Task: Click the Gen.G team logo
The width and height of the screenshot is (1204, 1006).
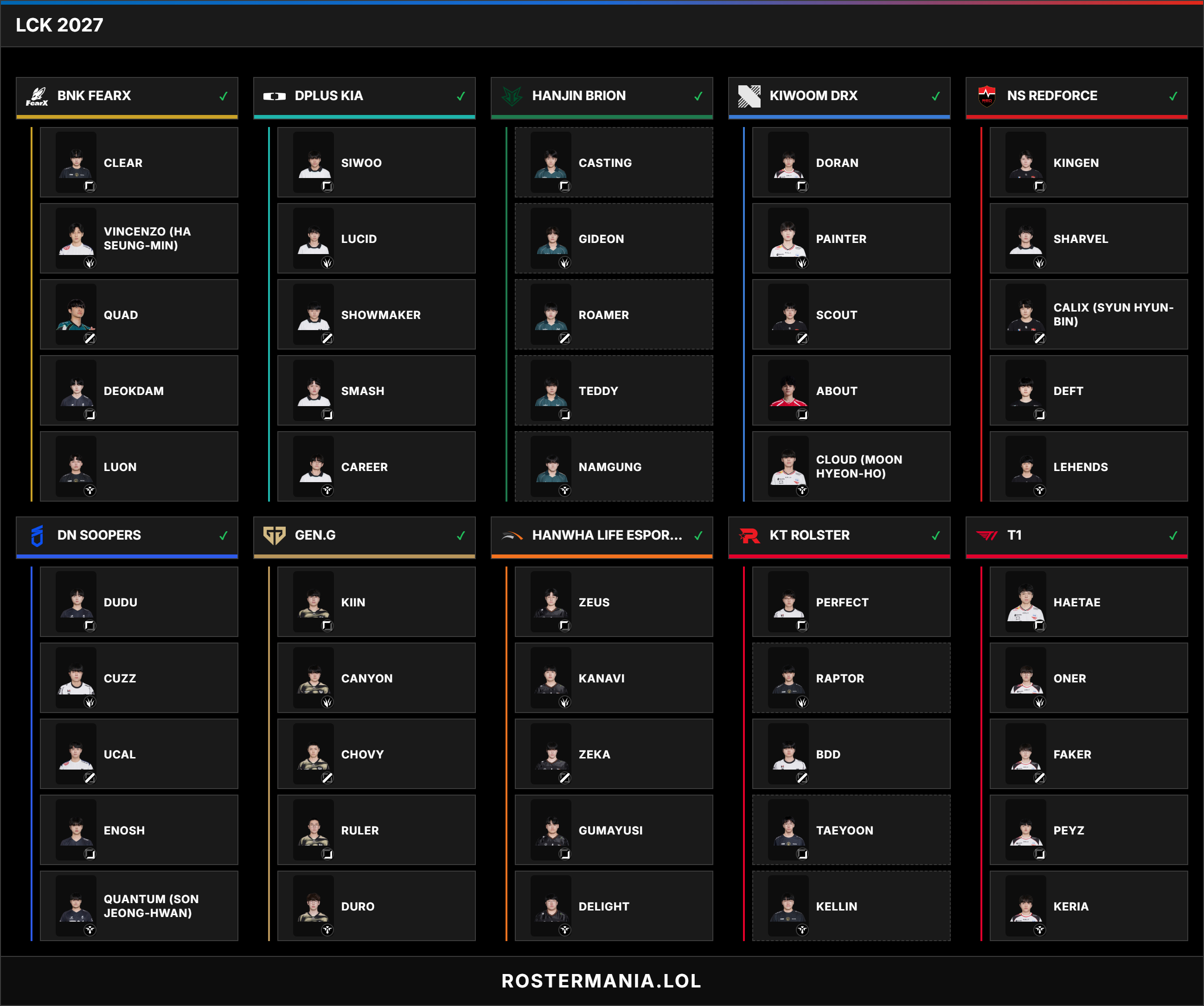Action: point(275,536)
